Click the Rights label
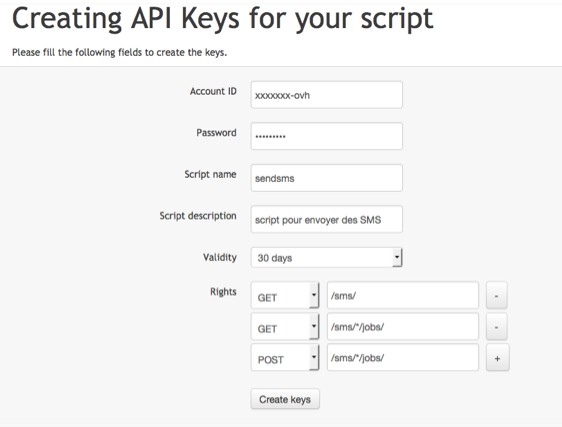 tap(223, 292)
